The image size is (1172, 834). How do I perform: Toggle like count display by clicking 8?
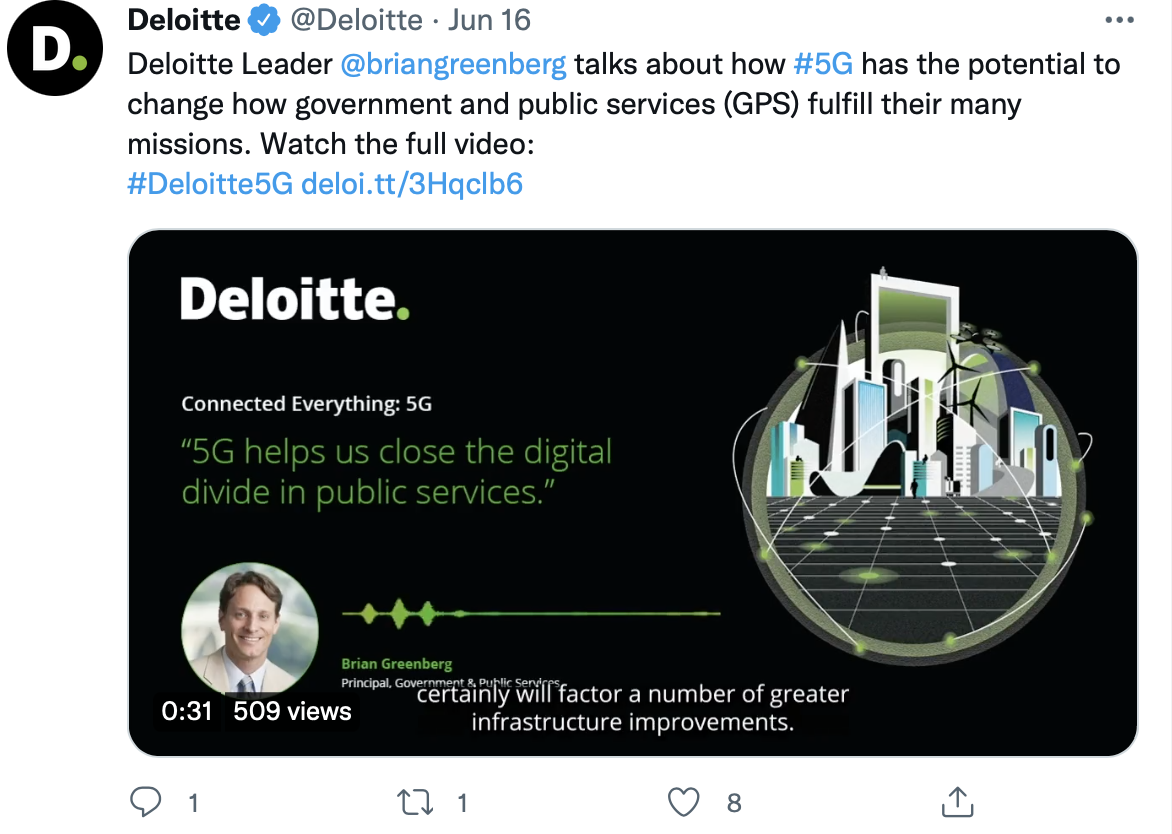tap(733, 802)
